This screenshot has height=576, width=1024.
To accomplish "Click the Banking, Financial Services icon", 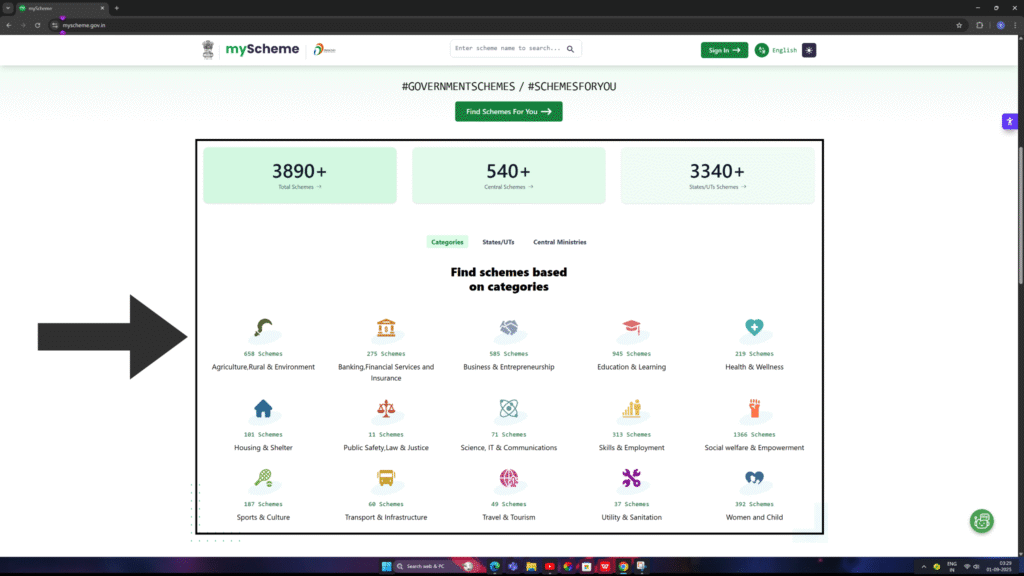I will pyautogui.click(x=386, y=329).
